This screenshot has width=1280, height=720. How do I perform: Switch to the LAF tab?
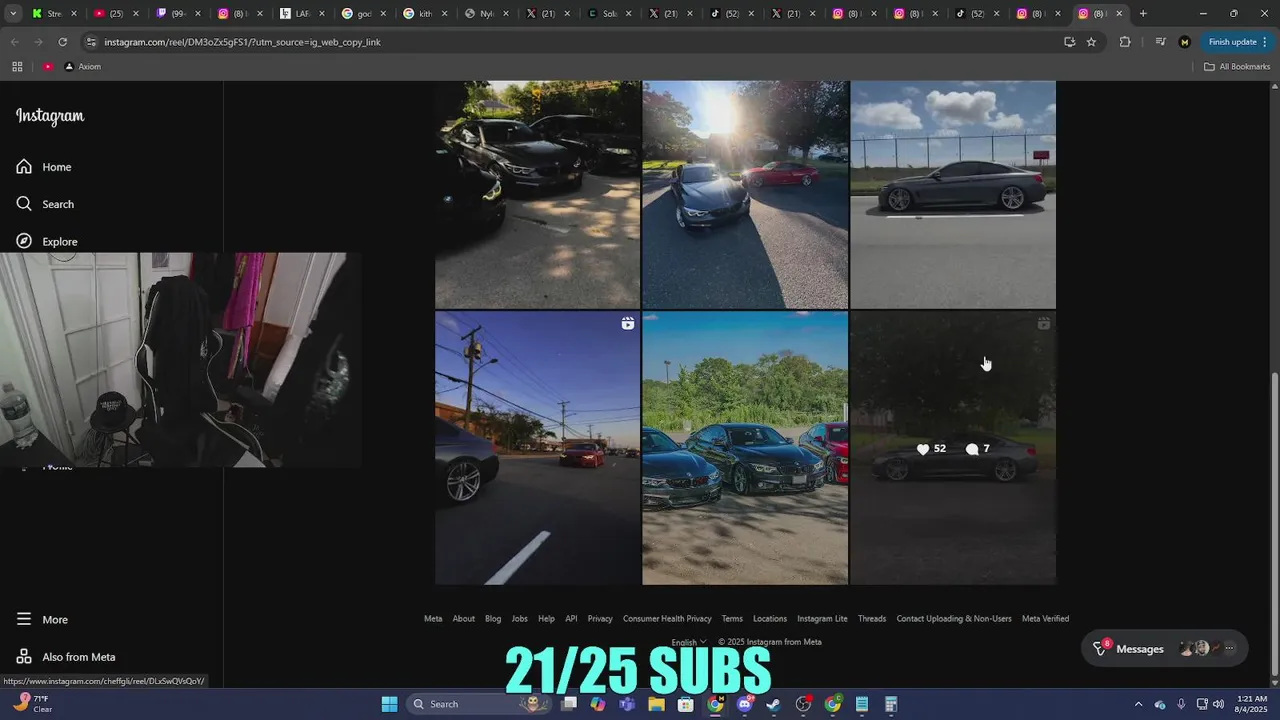click(302, 14)
